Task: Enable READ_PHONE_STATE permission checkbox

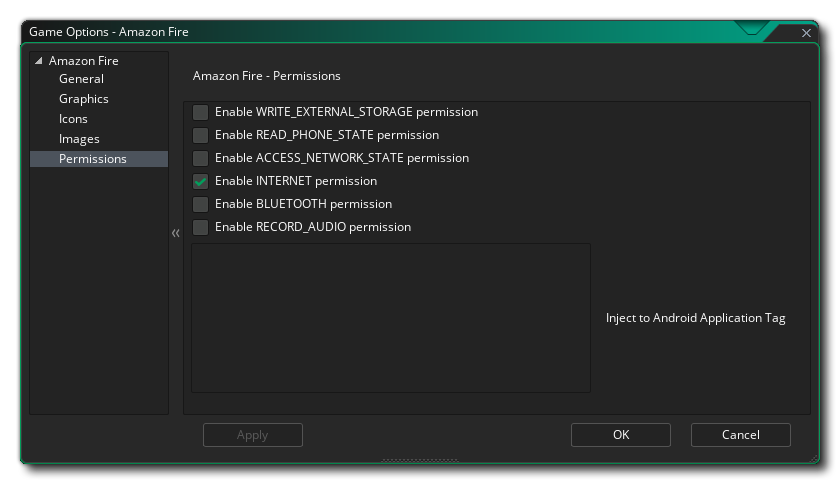Action: pyautogui.click(x=200, y=135)
